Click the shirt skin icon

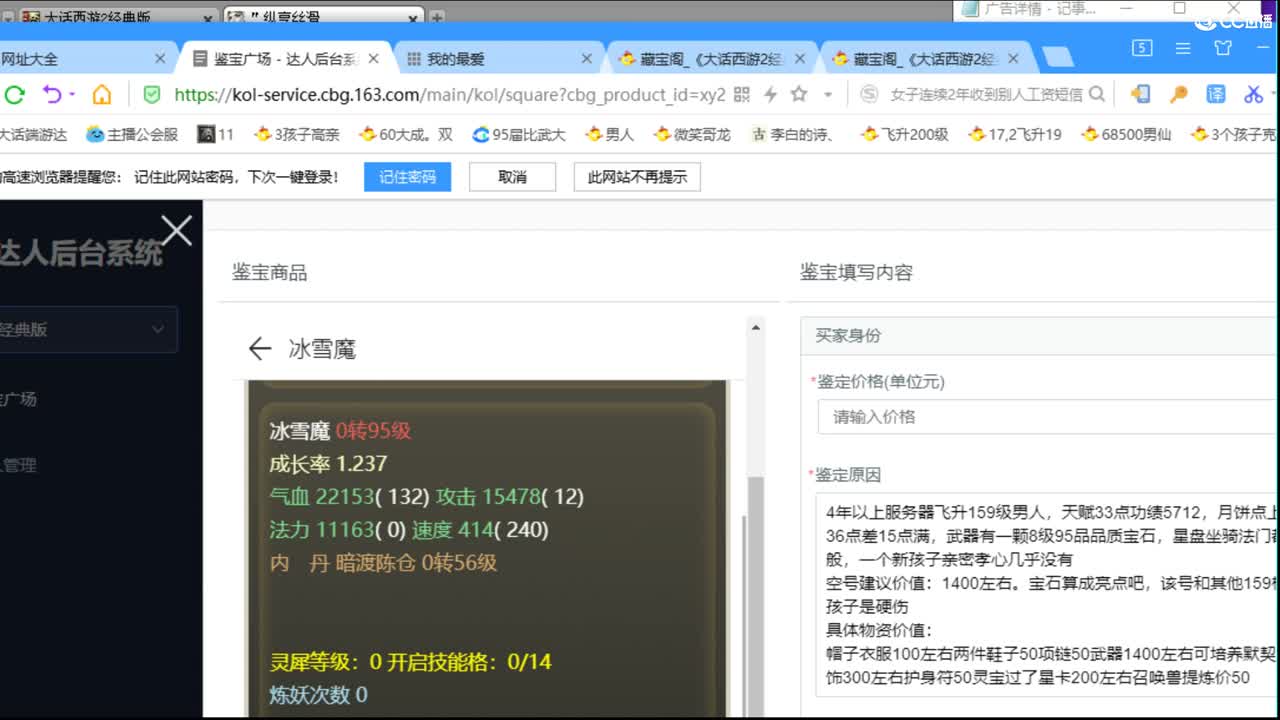1223,48
